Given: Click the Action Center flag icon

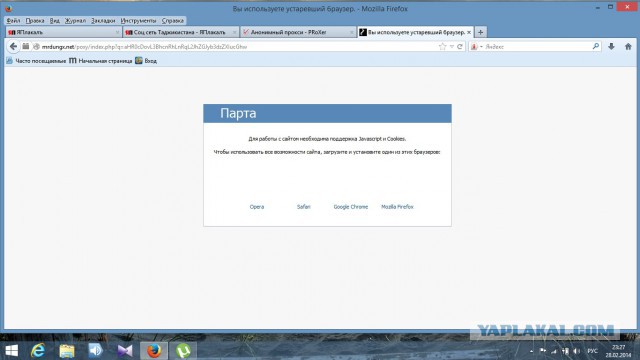Looking at the screenshot, I should pyautogui.click(x=543, y=351).
